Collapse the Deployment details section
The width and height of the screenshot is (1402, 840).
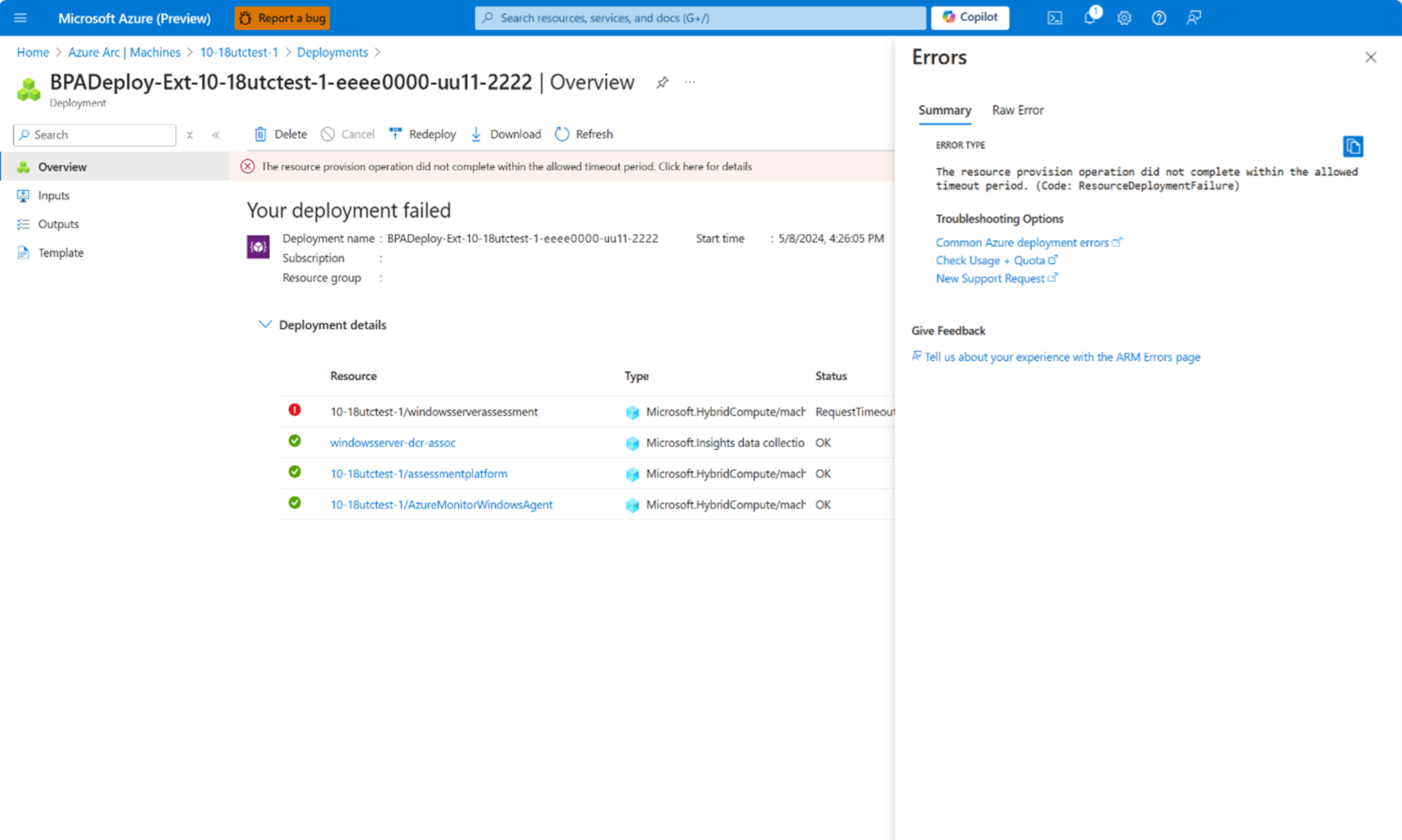(x=265, y=324)
